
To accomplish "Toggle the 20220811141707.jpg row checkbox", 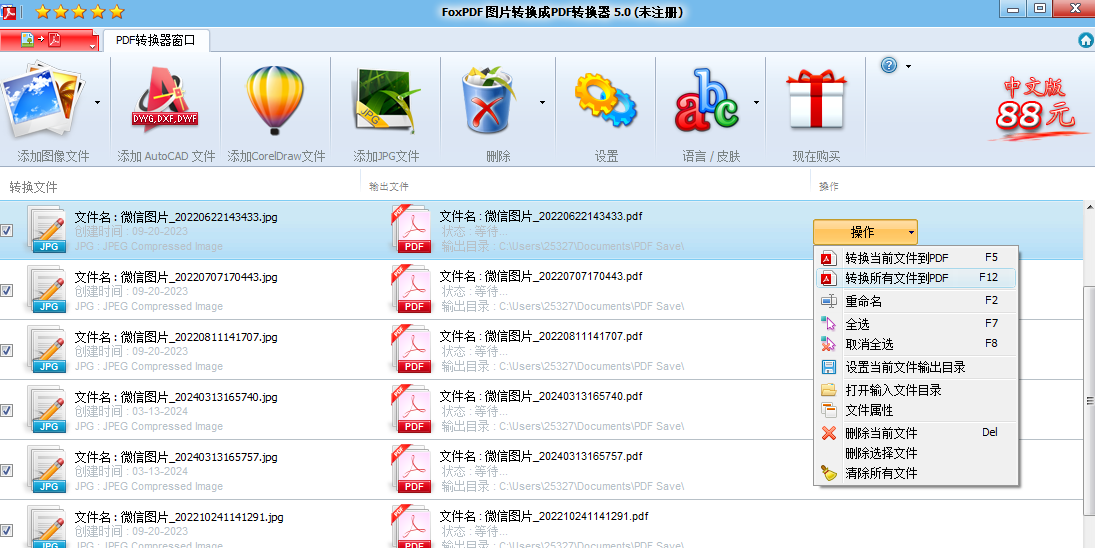I will point(7,350).
